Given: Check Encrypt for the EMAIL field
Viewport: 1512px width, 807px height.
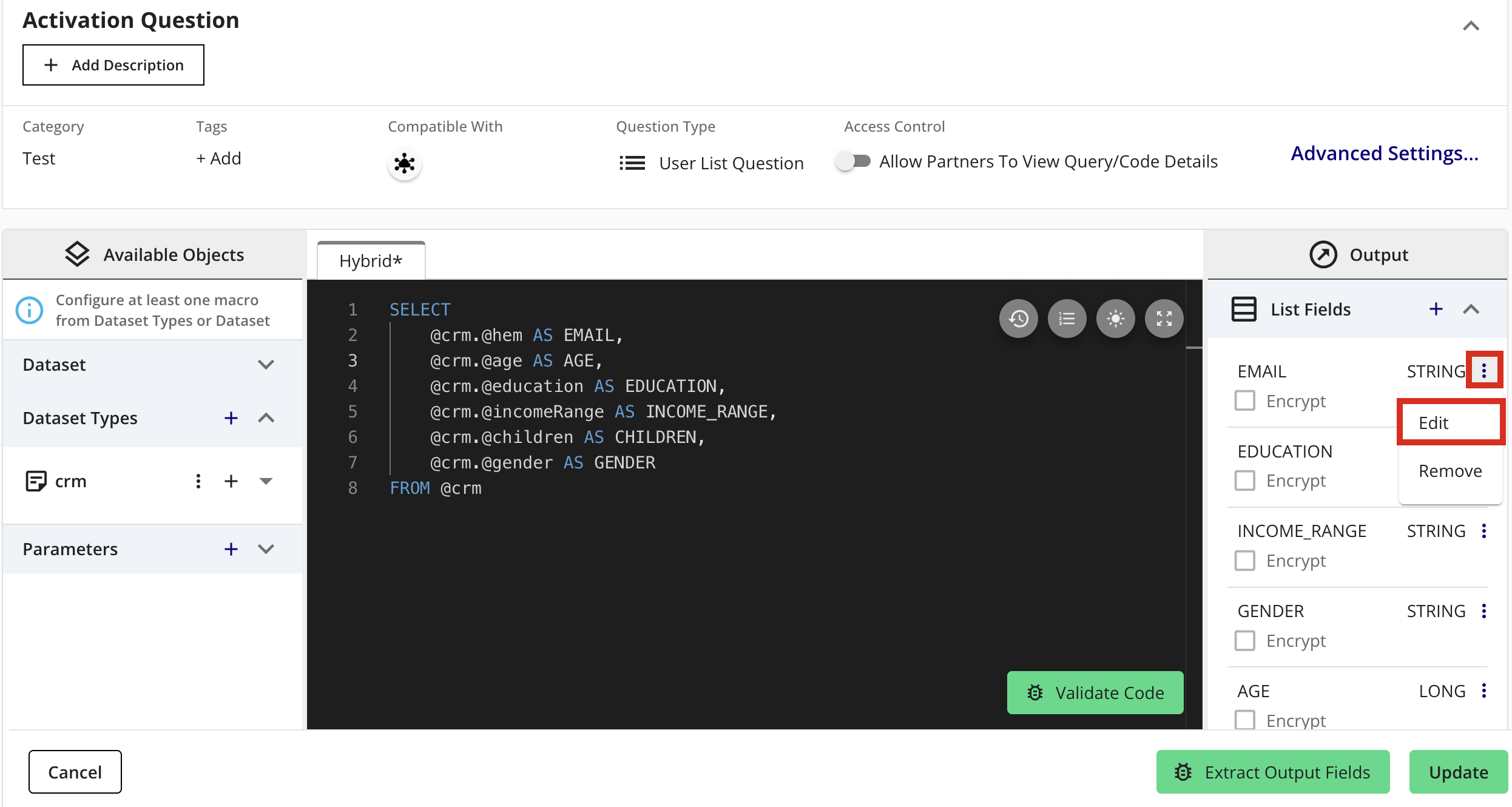Looking at the screenshot, I should [1244, 400].
